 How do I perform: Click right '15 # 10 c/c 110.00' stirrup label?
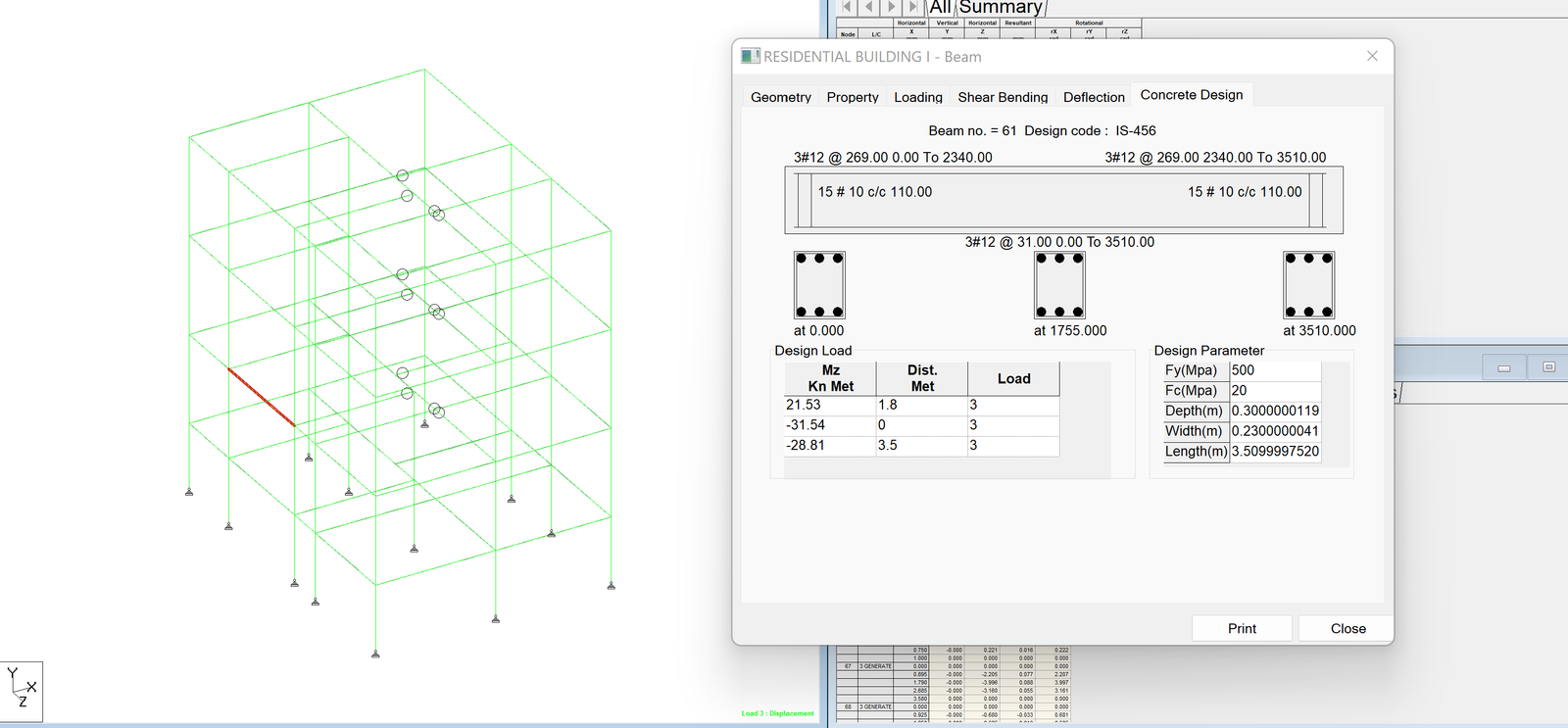(1245, 192)
